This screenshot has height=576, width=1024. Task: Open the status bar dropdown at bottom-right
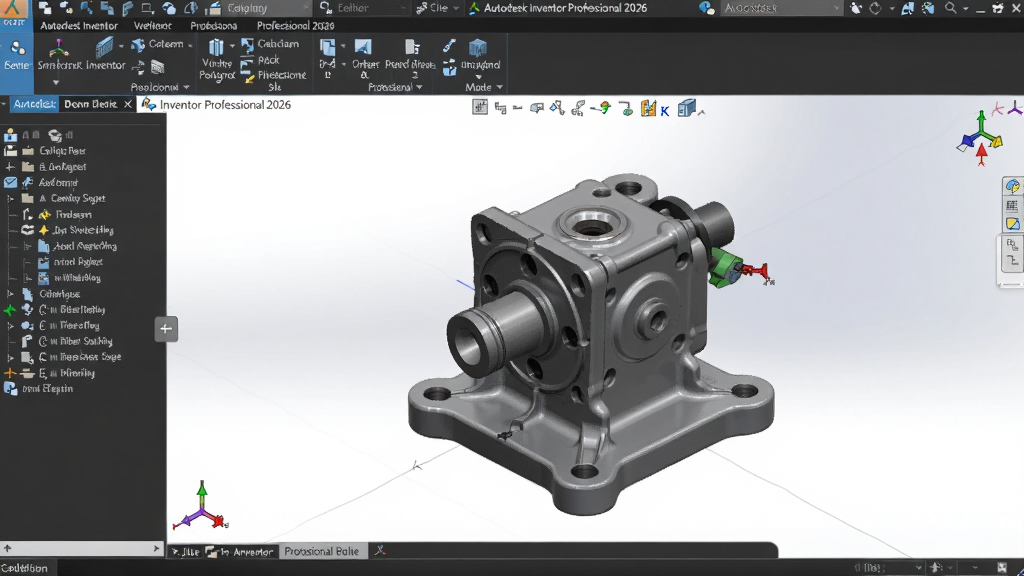[x=918, y=568]
